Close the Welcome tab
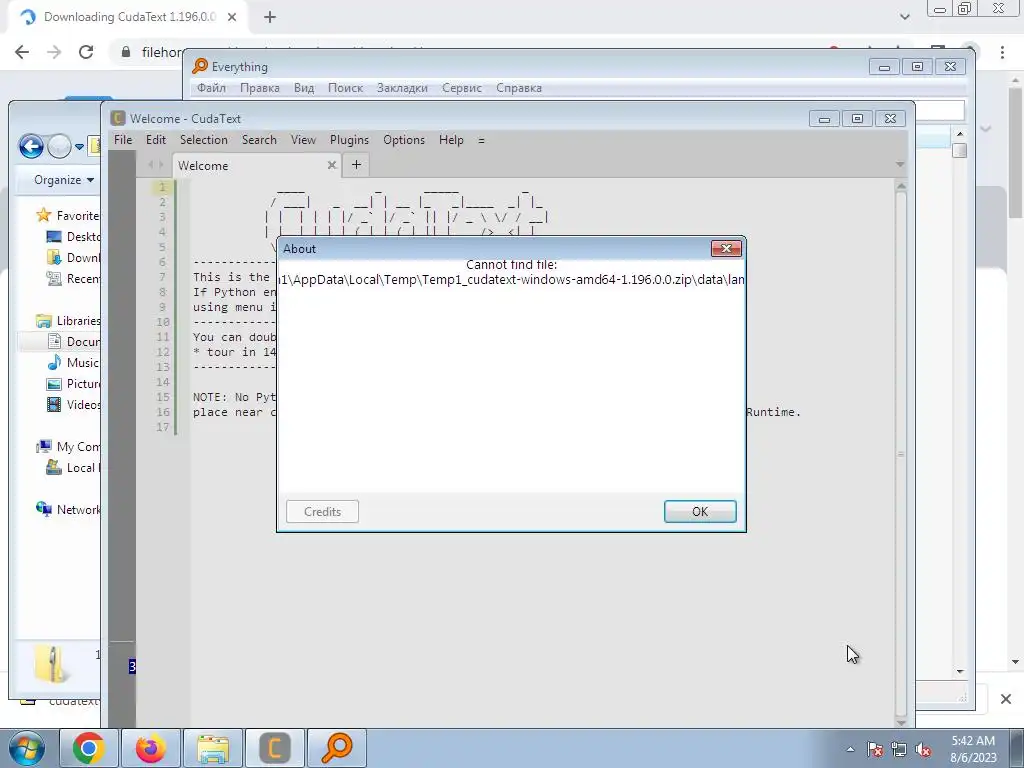Screen dimensions: 1024x768 tap(332, 165)
